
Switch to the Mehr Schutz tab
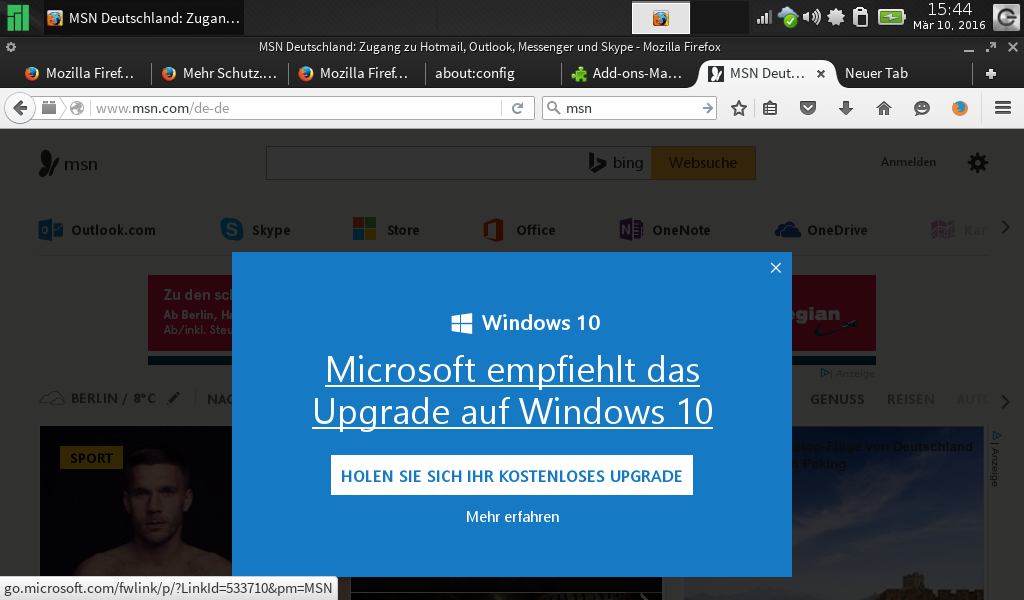point(219,74)
